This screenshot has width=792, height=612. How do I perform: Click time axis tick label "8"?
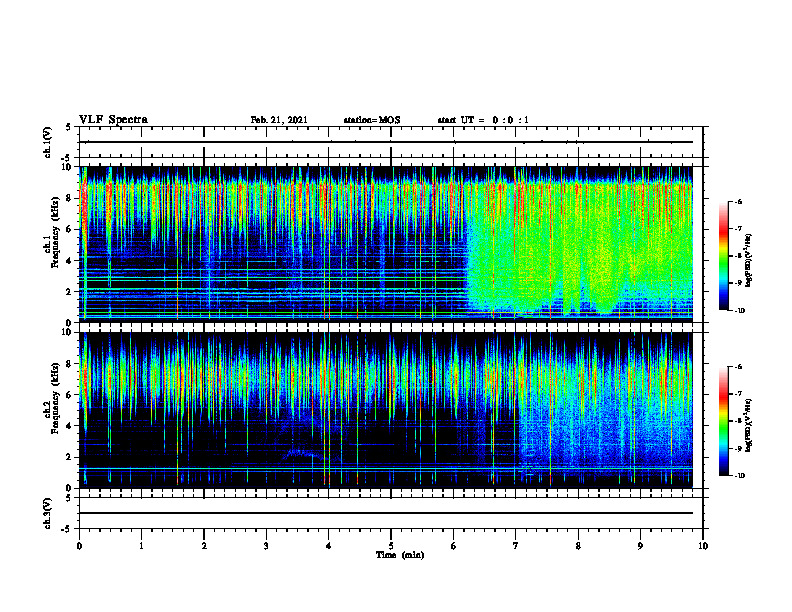click(x=578, y=546)
